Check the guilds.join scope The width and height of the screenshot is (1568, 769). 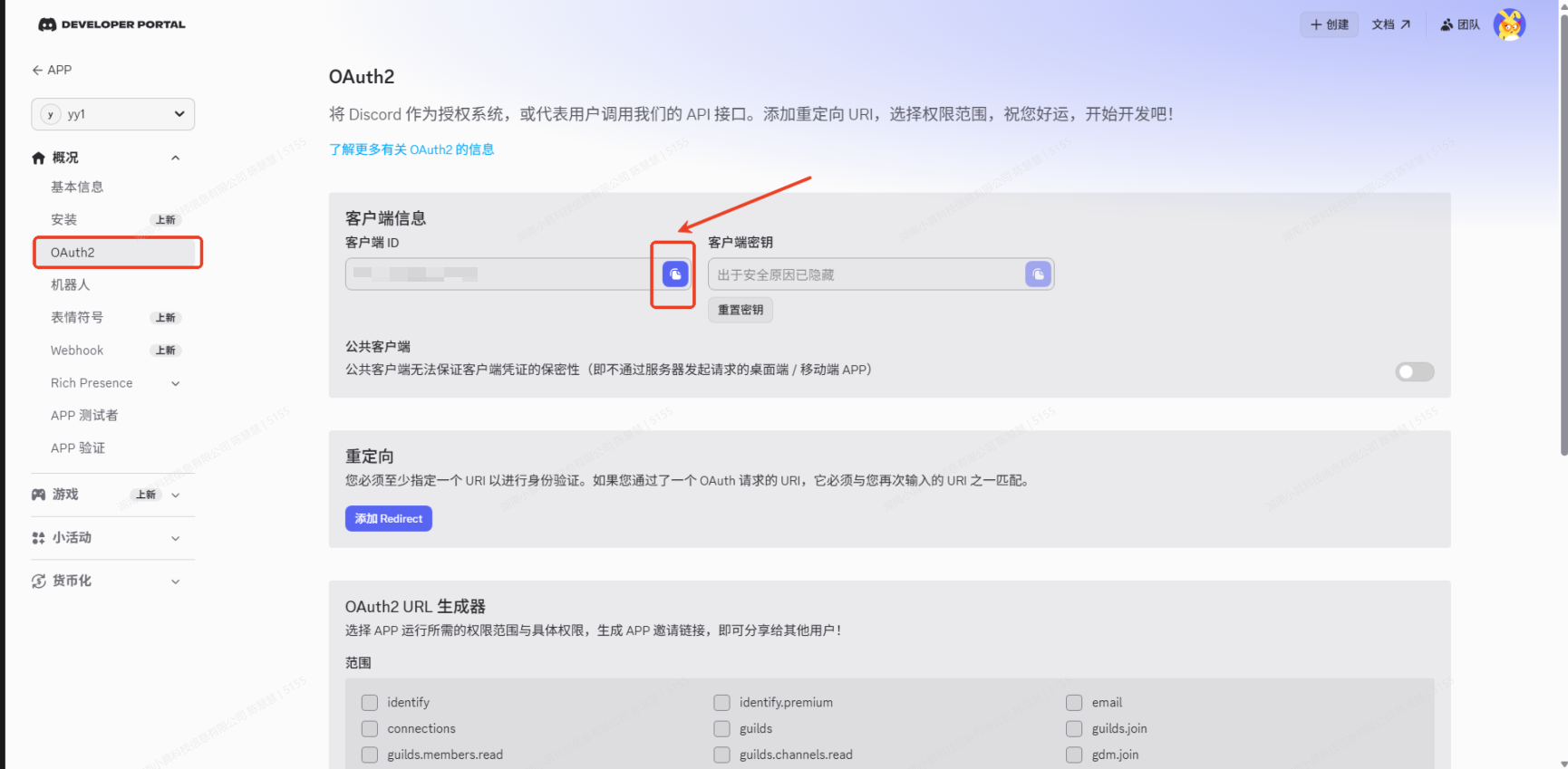1074,728
